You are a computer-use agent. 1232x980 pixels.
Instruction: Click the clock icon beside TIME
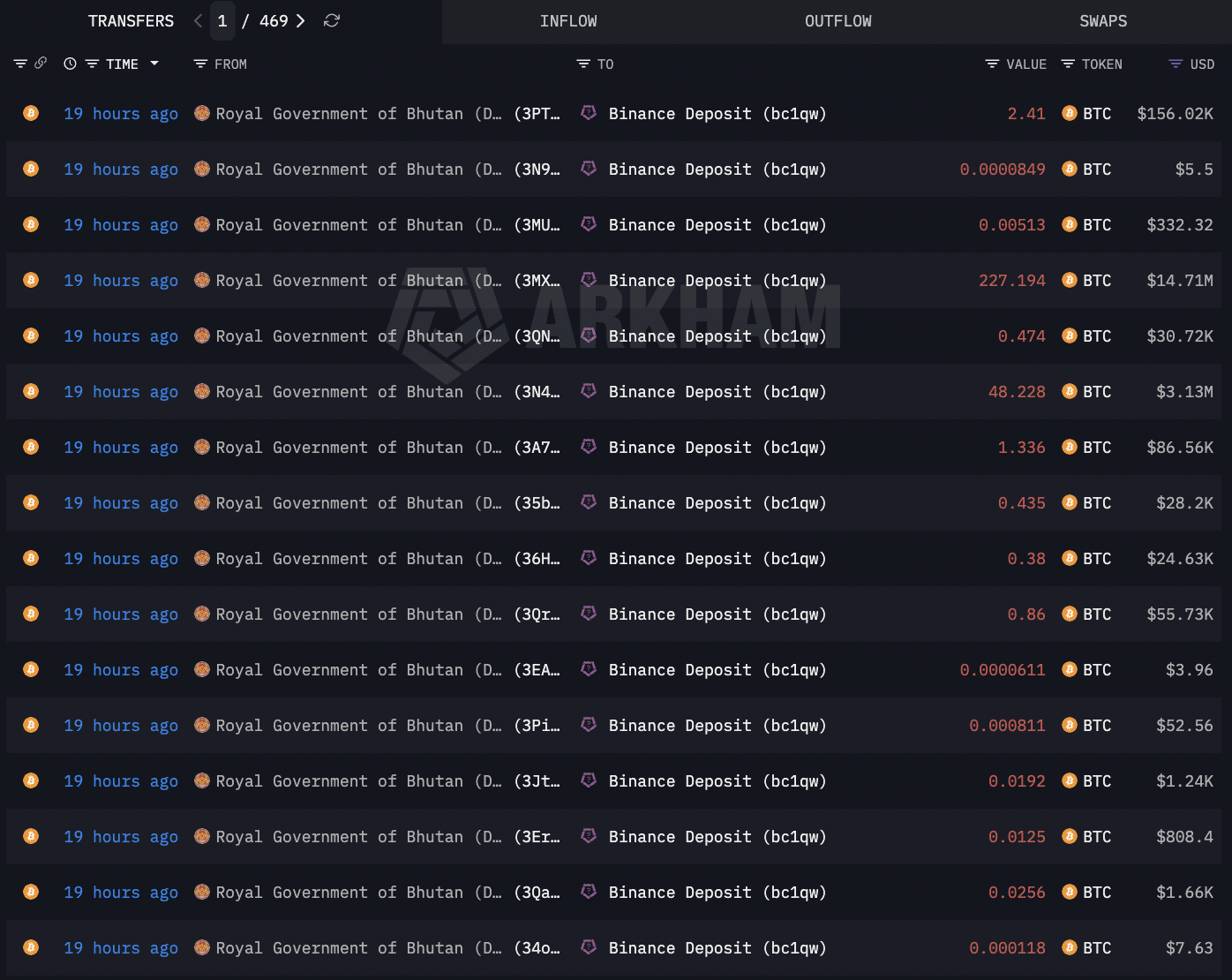point(70,64)
